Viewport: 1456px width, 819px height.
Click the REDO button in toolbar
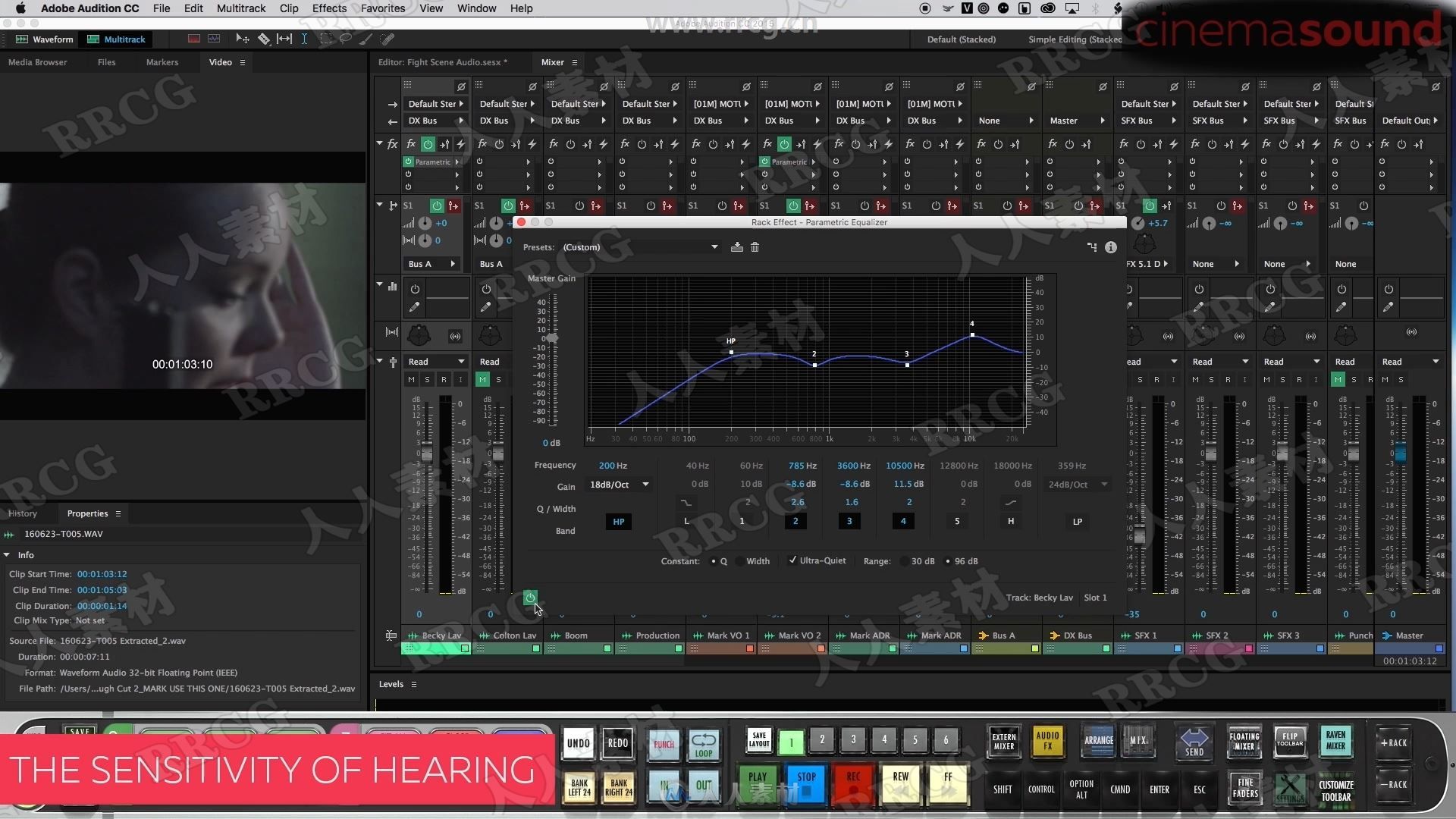pyautogui.click(x=618, y=742)
